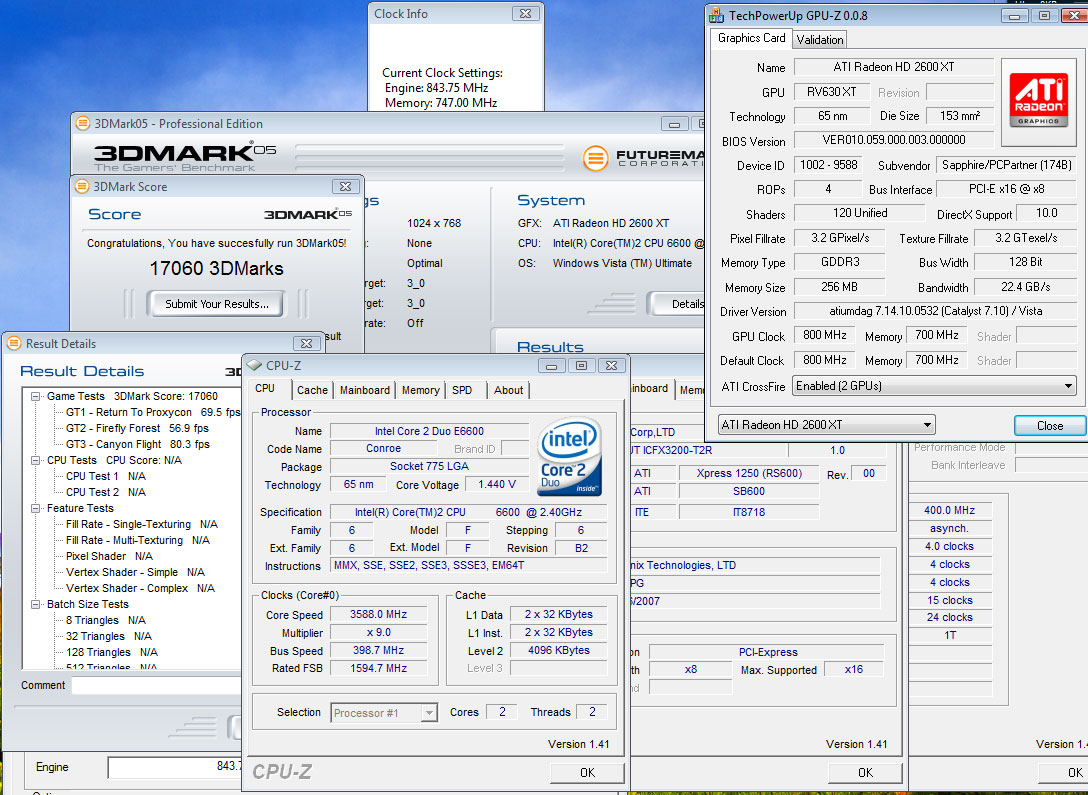Click OK in the Mainboard CPU-Z window
Viewport: 1088px width, 795px height.
865,772
